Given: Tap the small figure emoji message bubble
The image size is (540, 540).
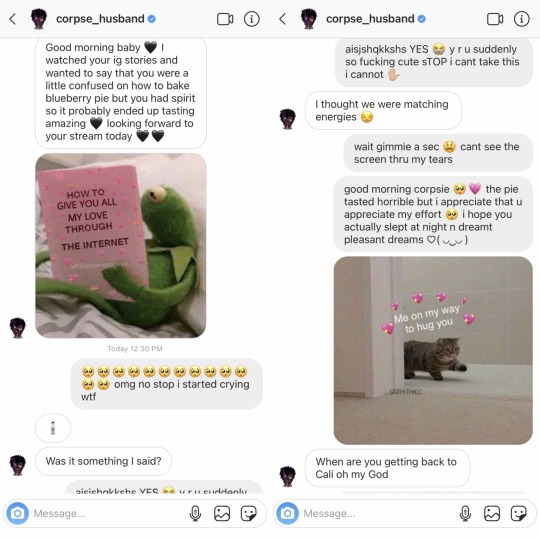Looking at the screenshot, I should (x=53, y=428).
